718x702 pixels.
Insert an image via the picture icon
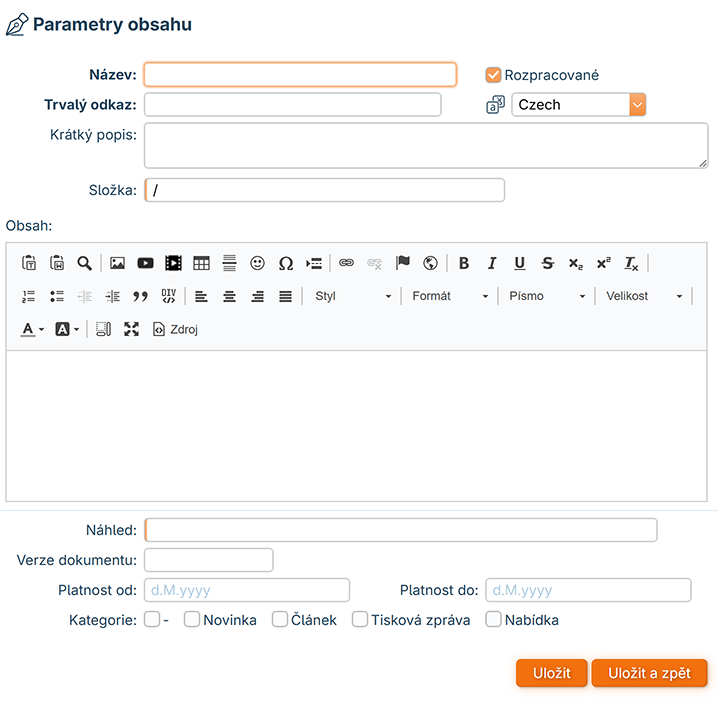[117, 263]
